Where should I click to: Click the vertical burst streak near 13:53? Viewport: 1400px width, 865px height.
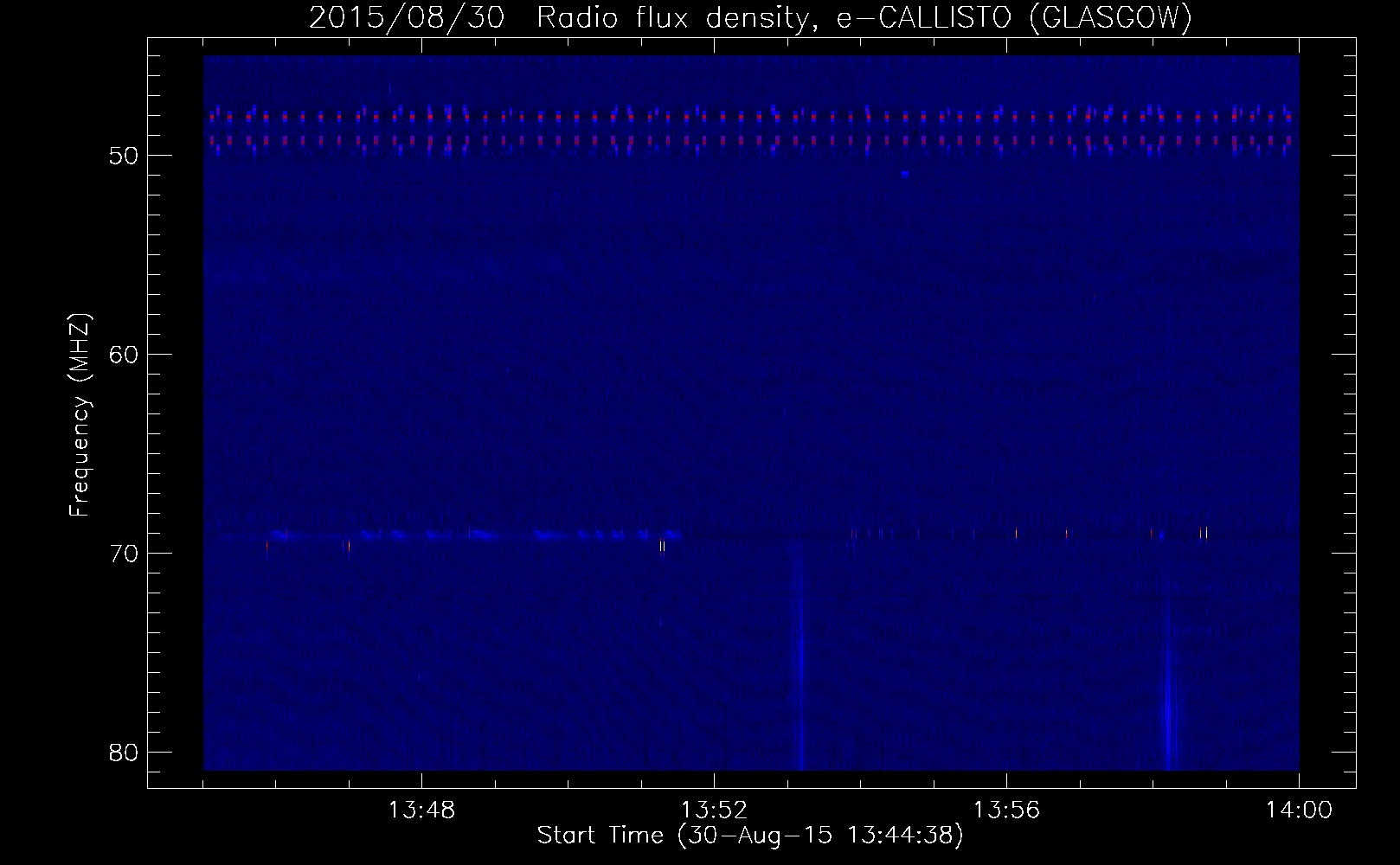(799, 662)
